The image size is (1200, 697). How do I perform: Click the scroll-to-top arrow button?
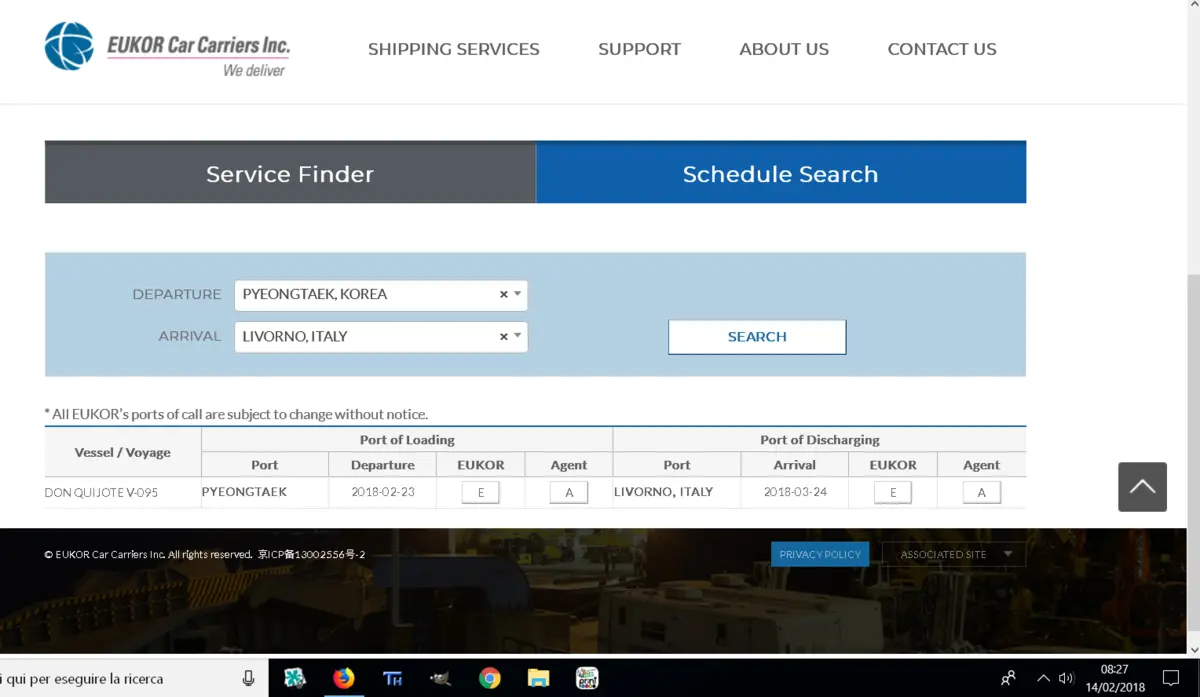point(1143,487)
